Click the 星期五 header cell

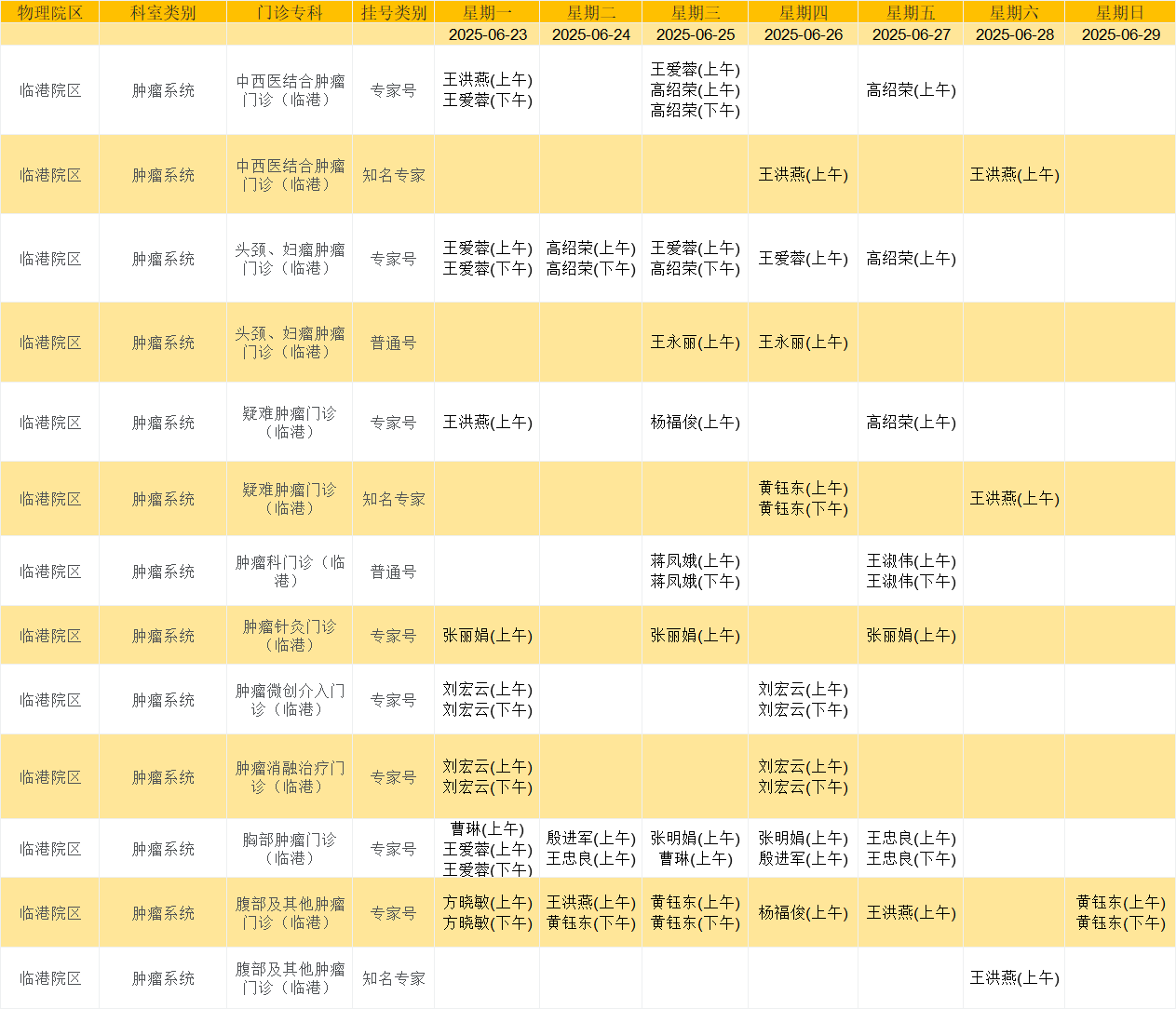tap(911, 12)
